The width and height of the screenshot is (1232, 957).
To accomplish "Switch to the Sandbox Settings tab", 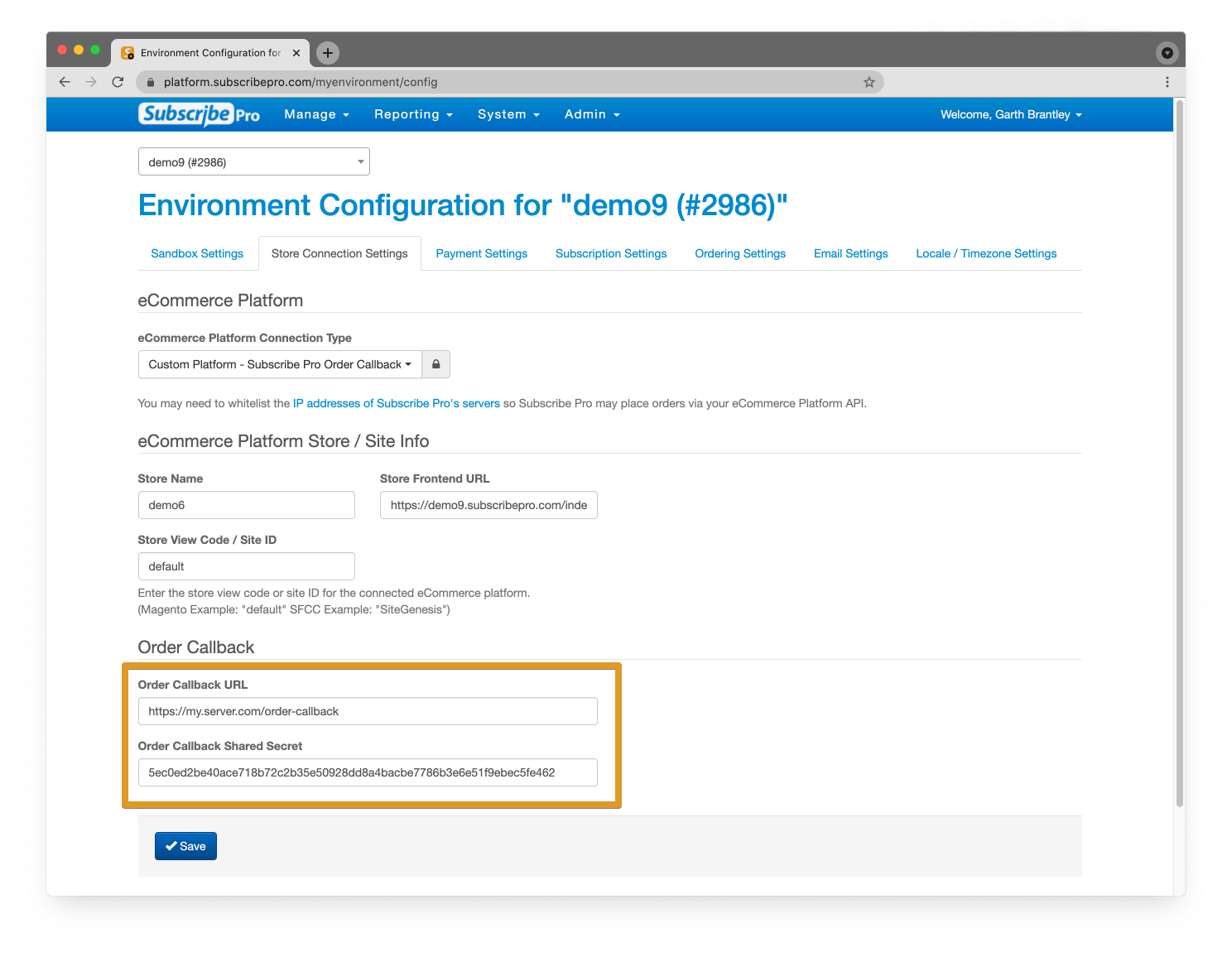I will pos(197,253).
